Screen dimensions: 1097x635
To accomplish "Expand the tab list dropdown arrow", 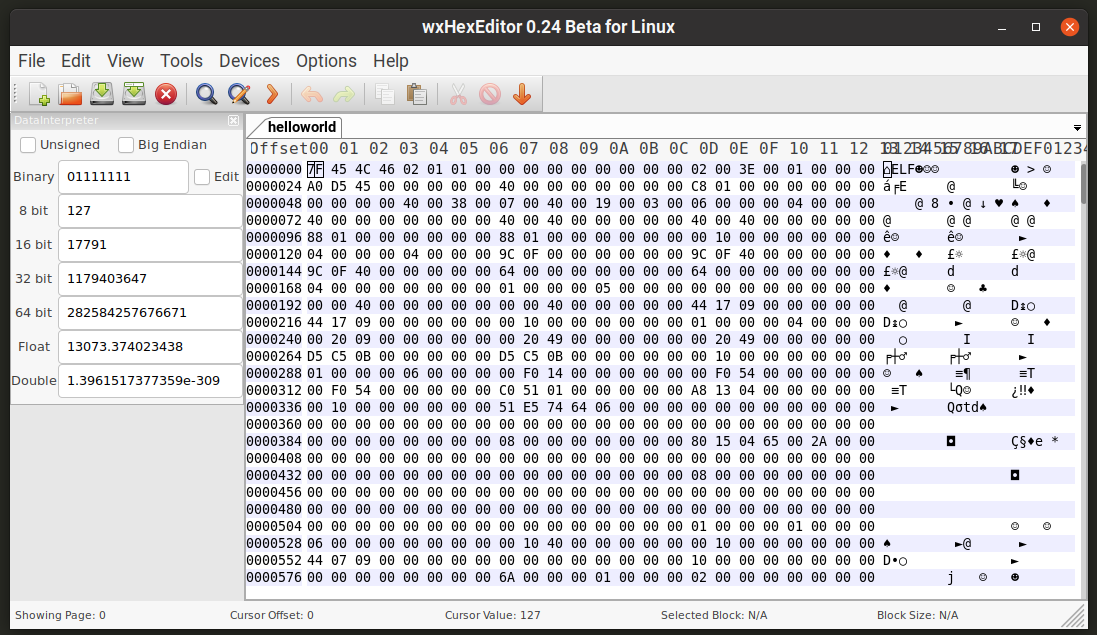I will click(1077, 128).
